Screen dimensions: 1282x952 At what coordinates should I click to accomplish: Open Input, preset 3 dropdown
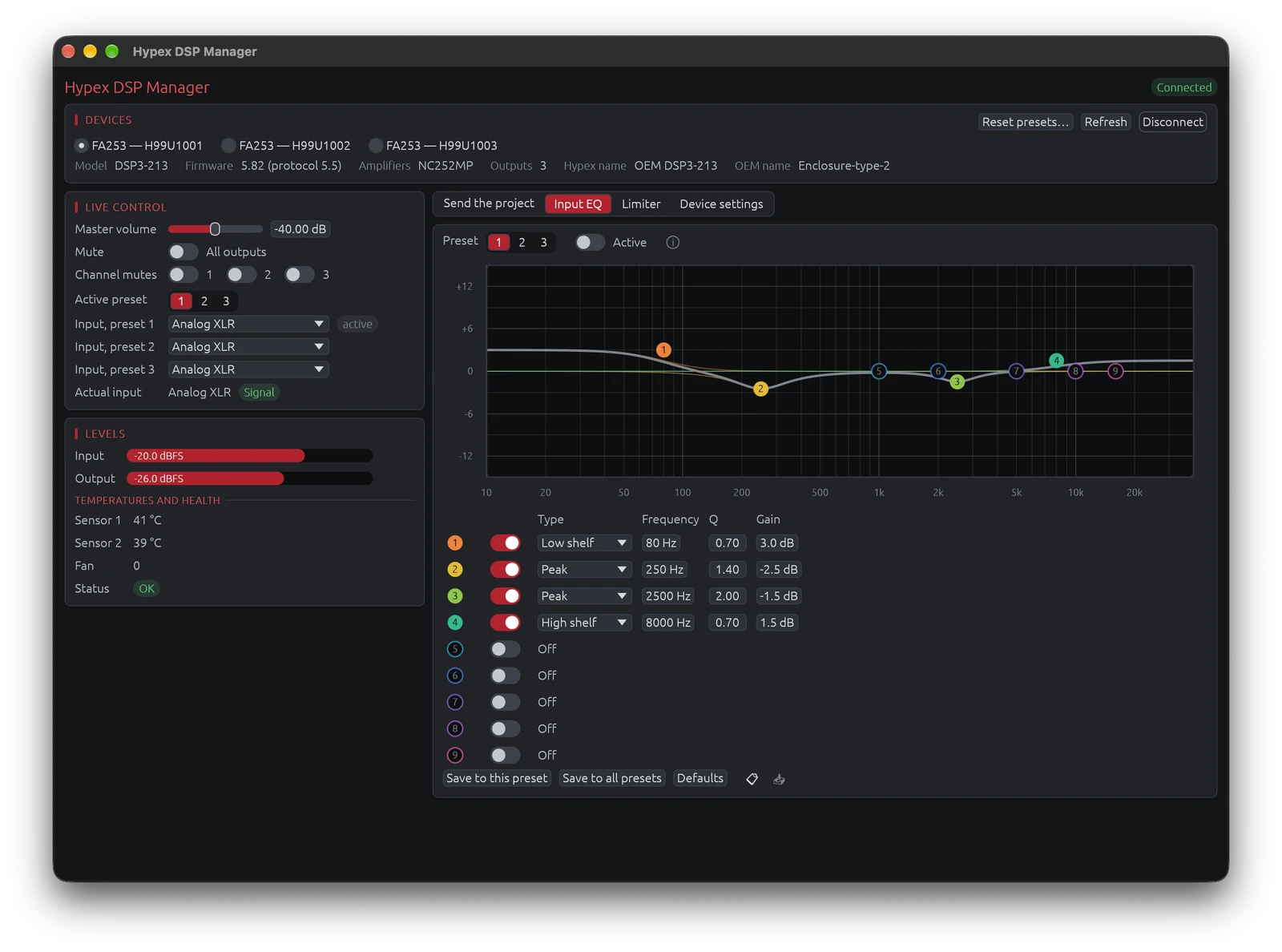248,369
